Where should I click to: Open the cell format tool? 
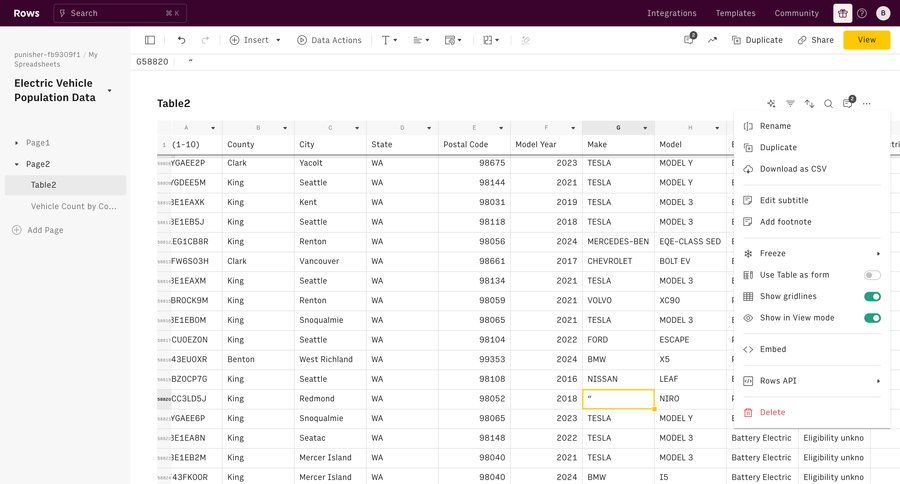click(x=453, y=40)
